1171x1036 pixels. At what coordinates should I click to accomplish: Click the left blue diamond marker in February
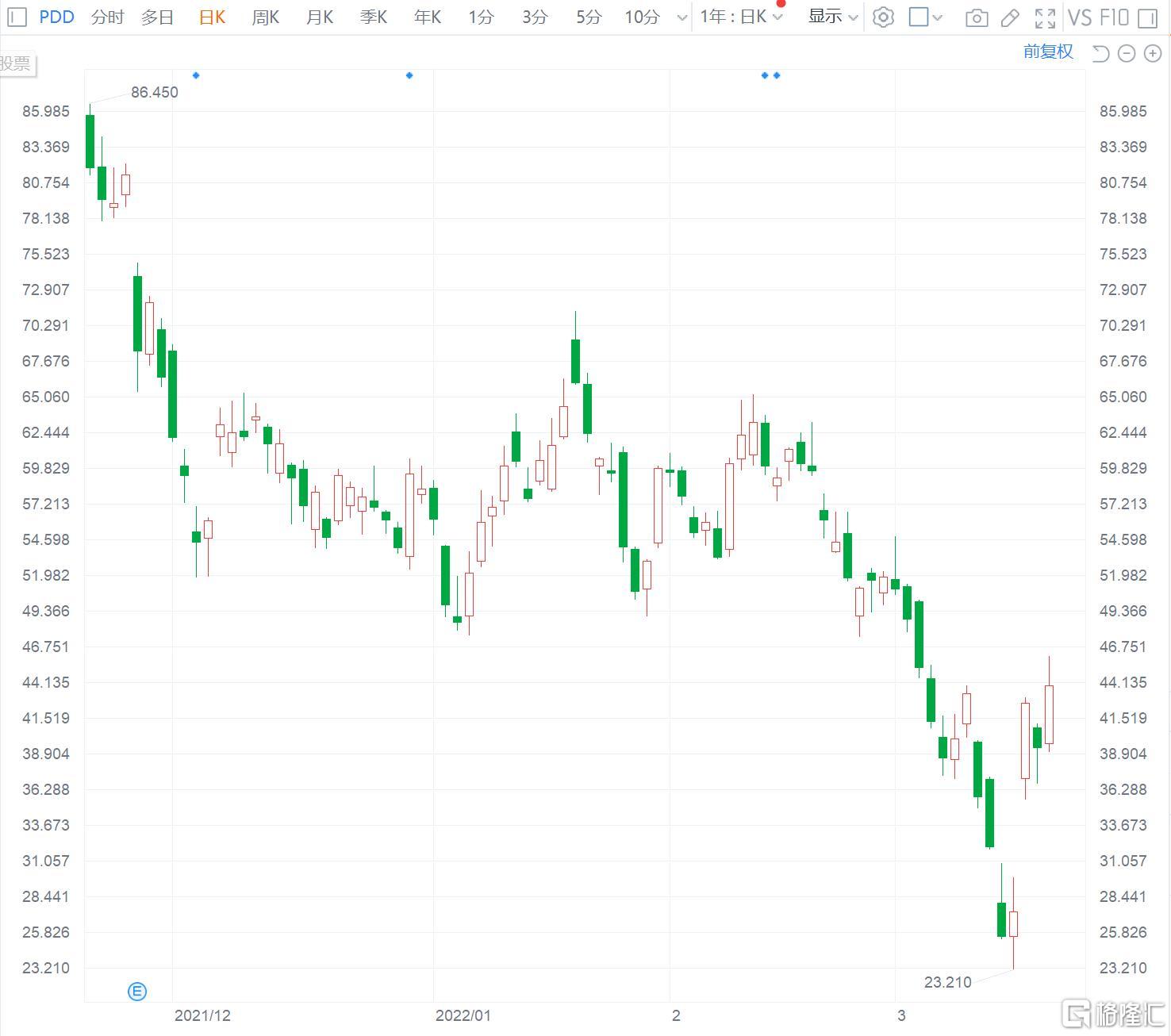point(765,75)
